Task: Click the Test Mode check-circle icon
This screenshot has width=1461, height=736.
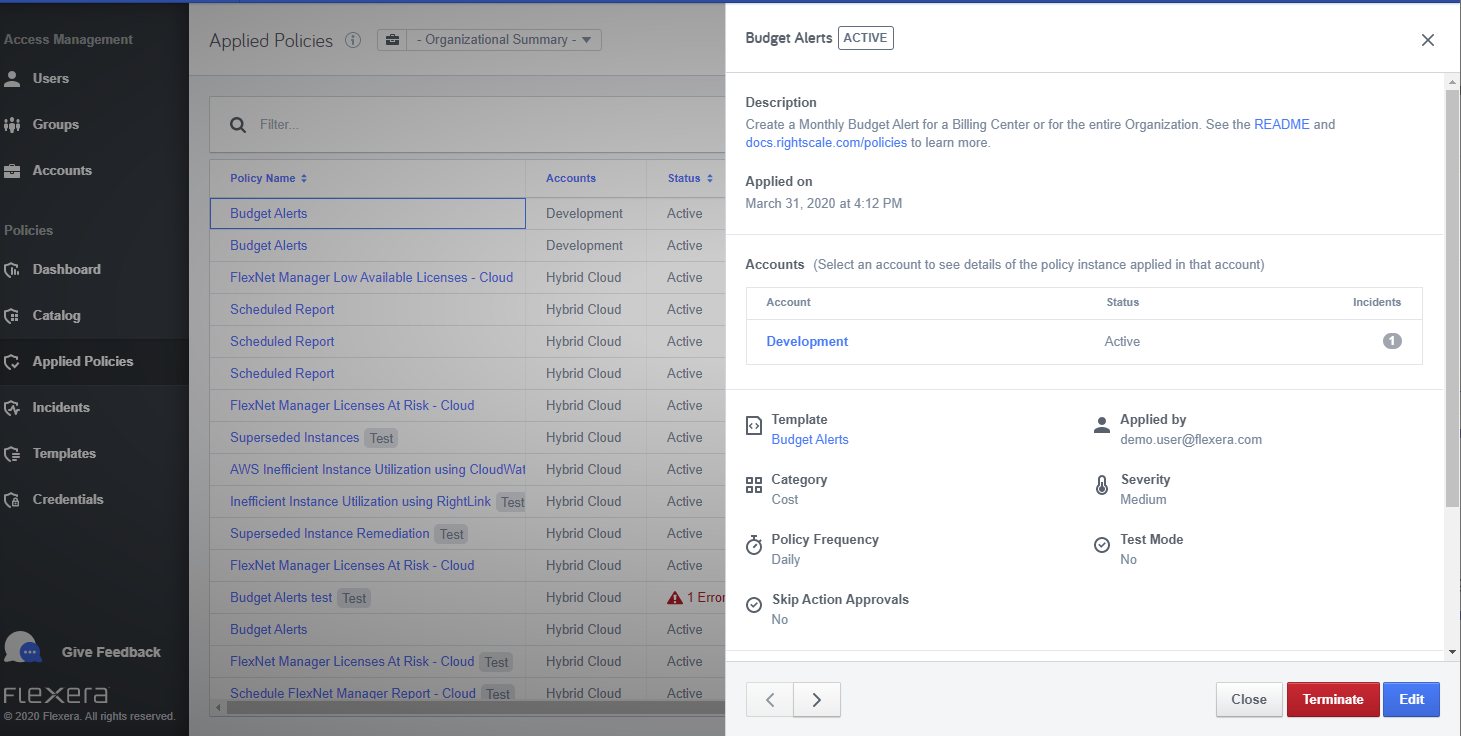Action: [1102, 545]
